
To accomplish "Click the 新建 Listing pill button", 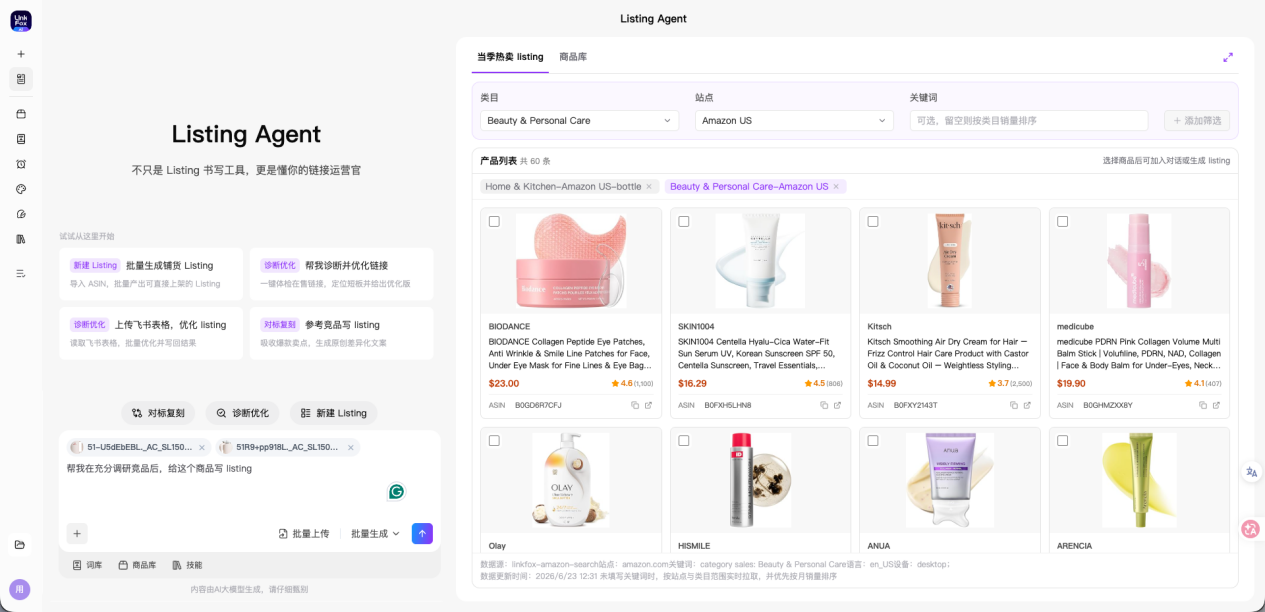I will tap(334, 413).
